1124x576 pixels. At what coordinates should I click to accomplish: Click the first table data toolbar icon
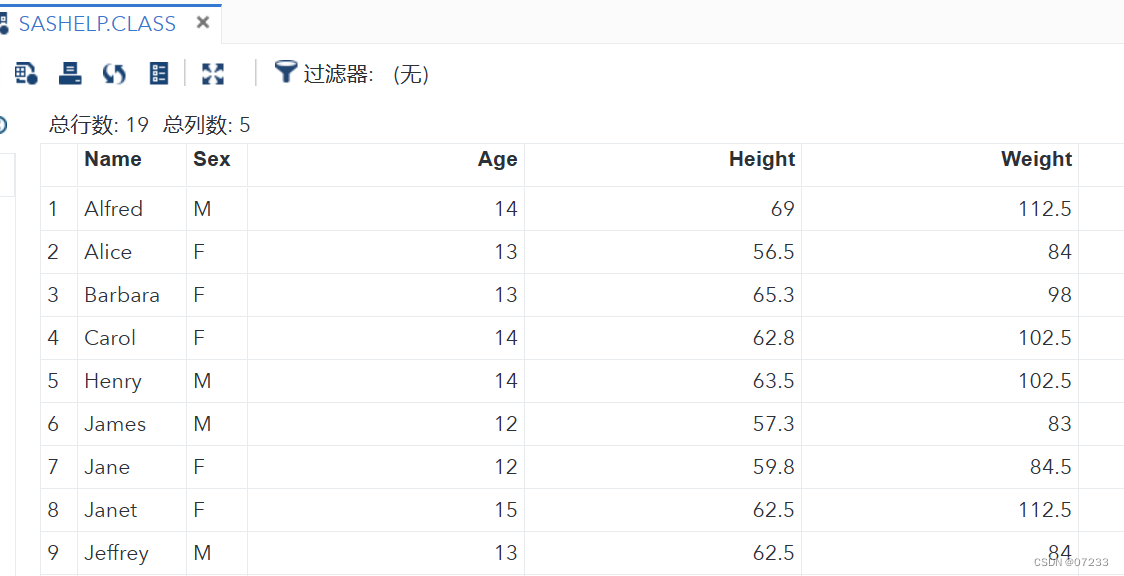pyautogui.click(x=25, y=73)
